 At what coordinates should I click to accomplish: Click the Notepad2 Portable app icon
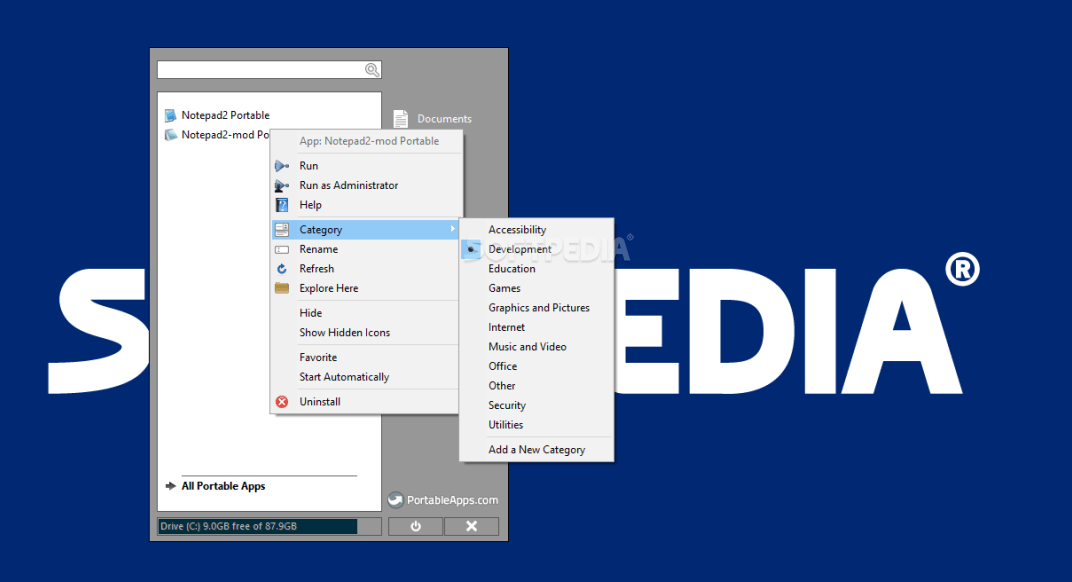171,116
